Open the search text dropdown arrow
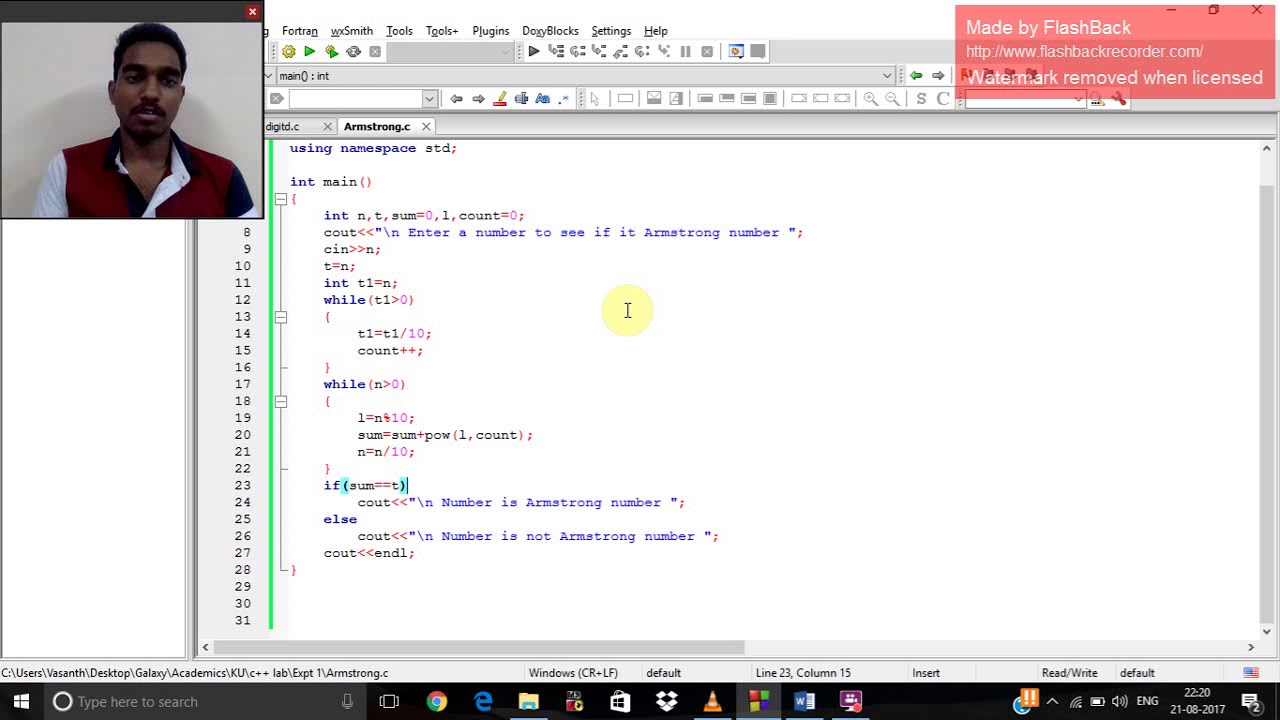 click(x=429, y=98)
